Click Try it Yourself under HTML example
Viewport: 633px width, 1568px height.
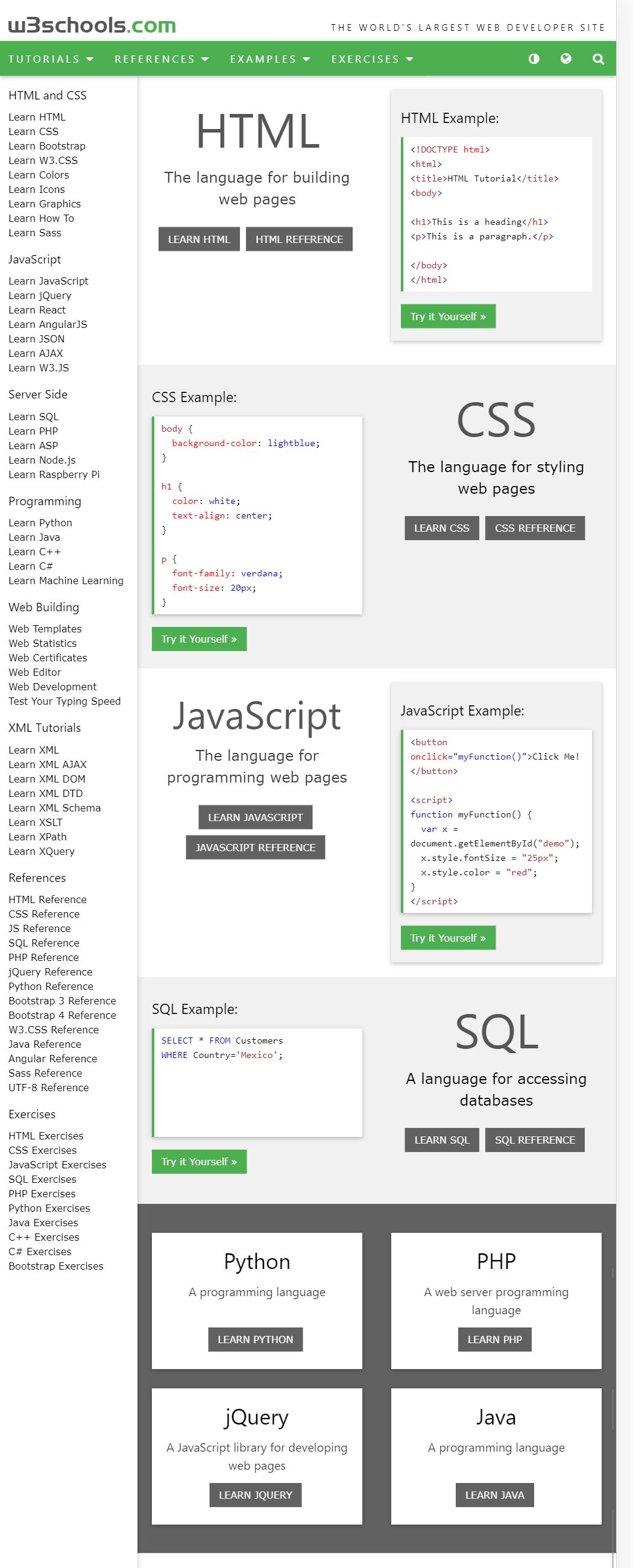(x=447, y=316)
